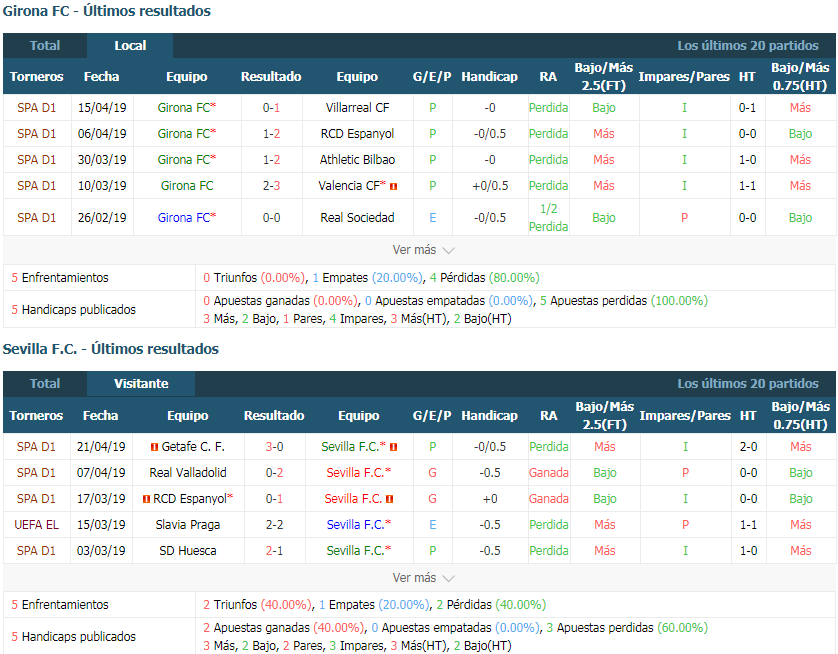Viewport: 838px width, 654px height.
Task: Click the 'Impares/Pares' header in the Sevilla table
Action: click(x=685, y=416)
